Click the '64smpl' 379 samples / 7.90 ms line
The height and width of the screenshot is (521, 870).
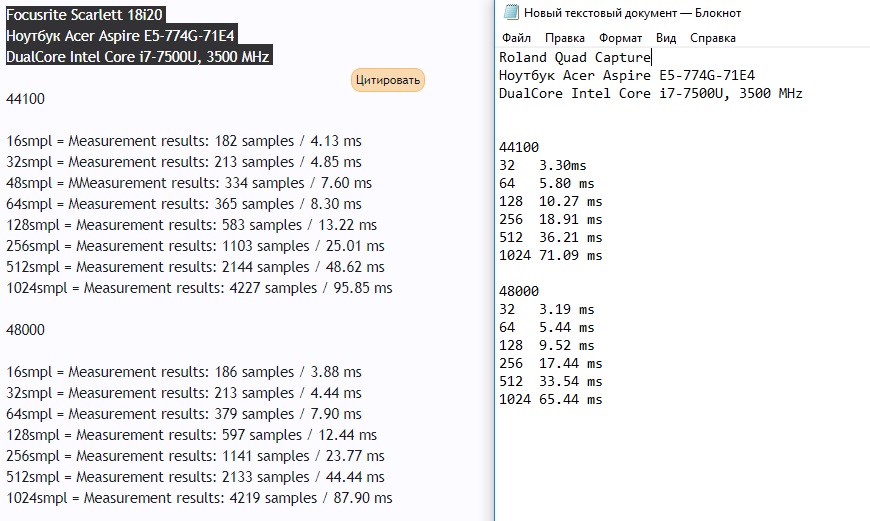click(x=184, y=414)
